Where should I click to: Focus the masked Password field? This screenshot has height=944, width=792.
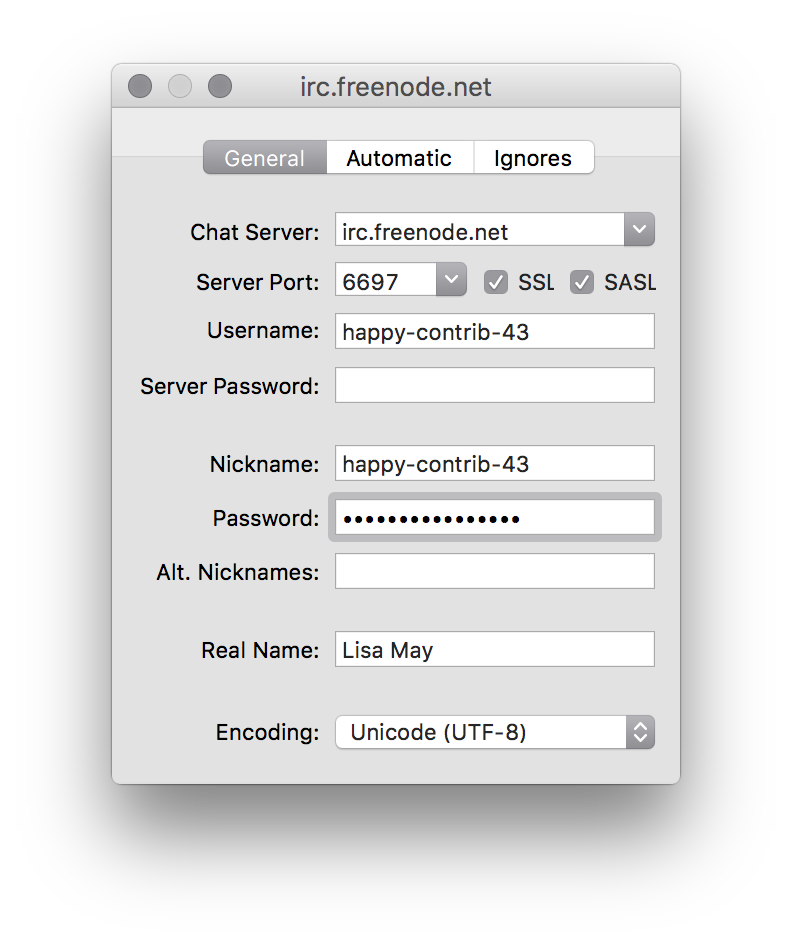click(494, 518)
